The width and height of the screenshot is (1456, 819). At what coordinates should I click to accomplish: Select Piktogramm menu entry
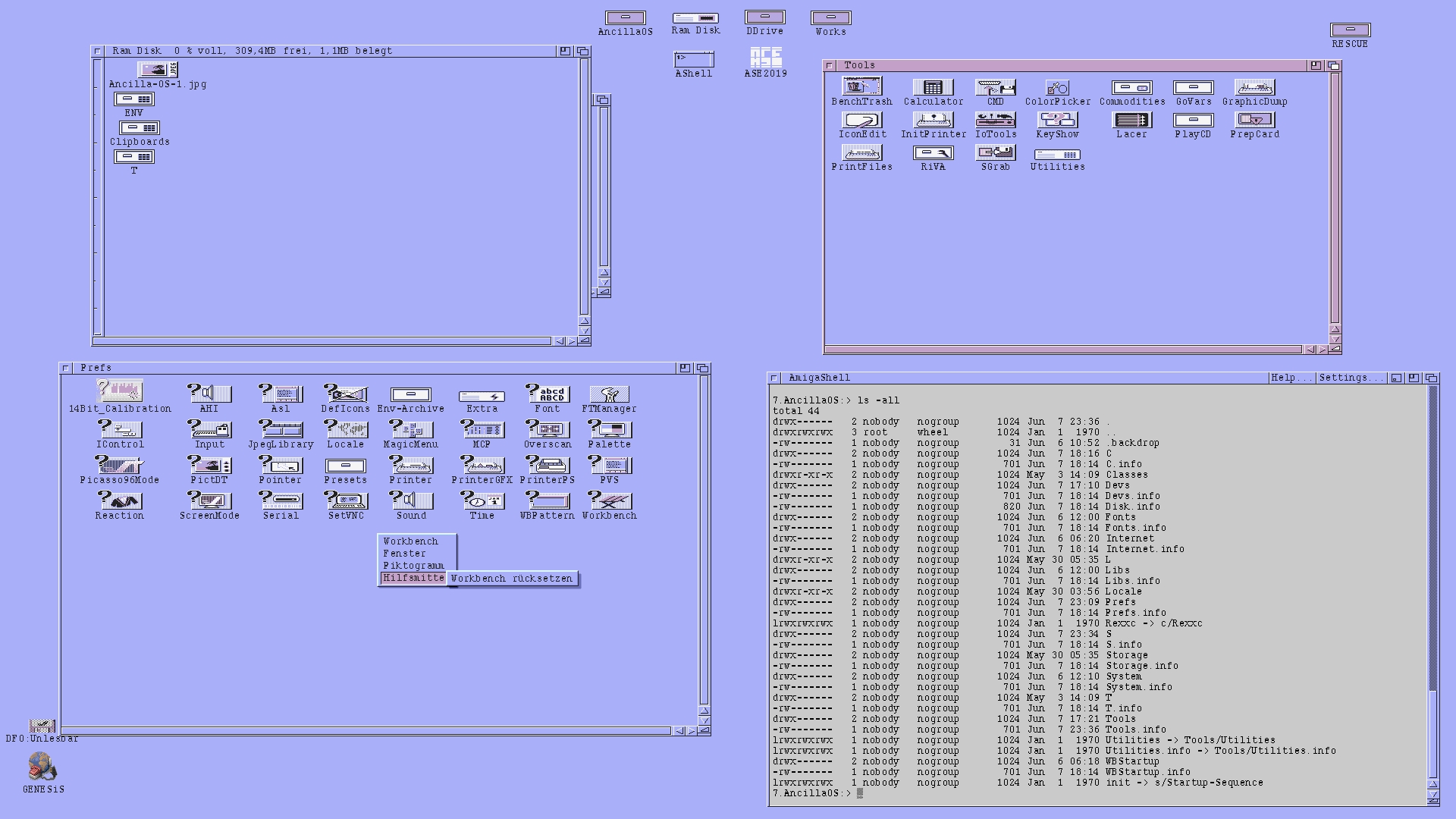[413, 566]
